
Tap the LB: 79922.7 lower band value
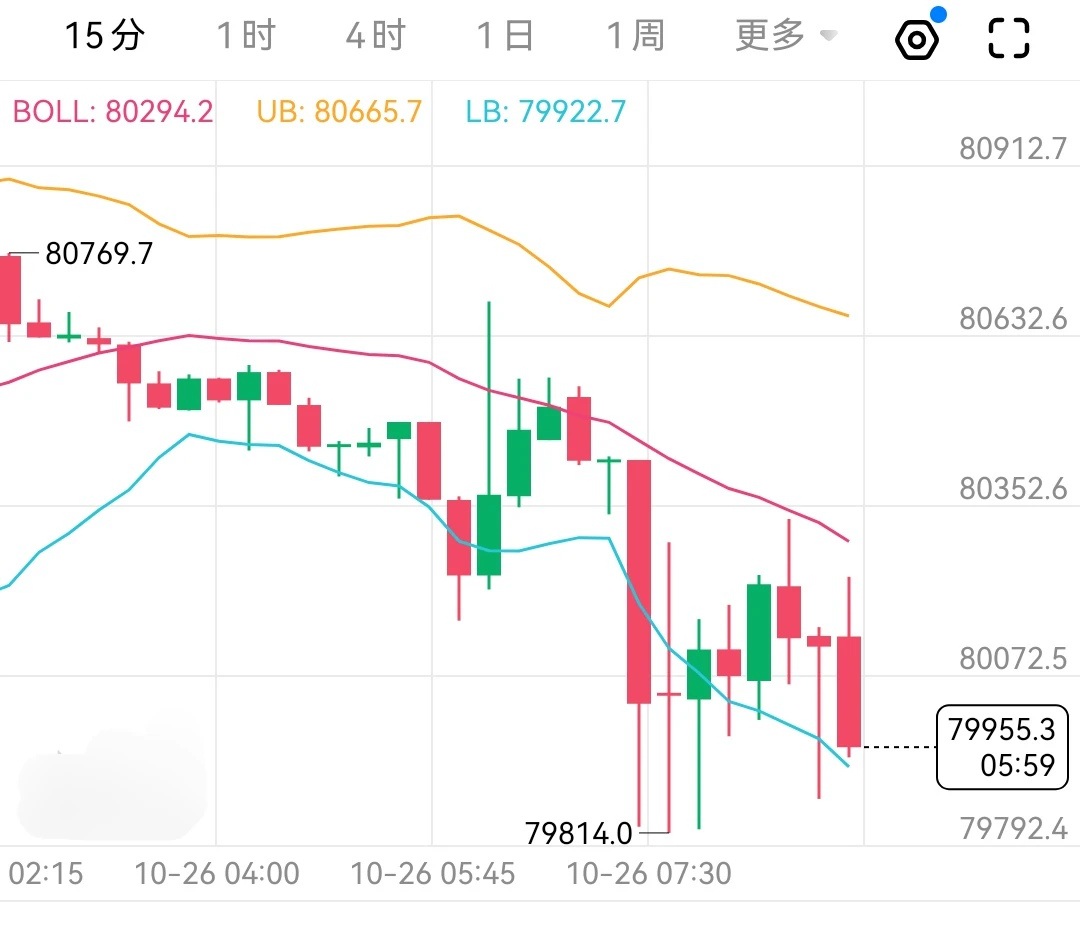546,112
